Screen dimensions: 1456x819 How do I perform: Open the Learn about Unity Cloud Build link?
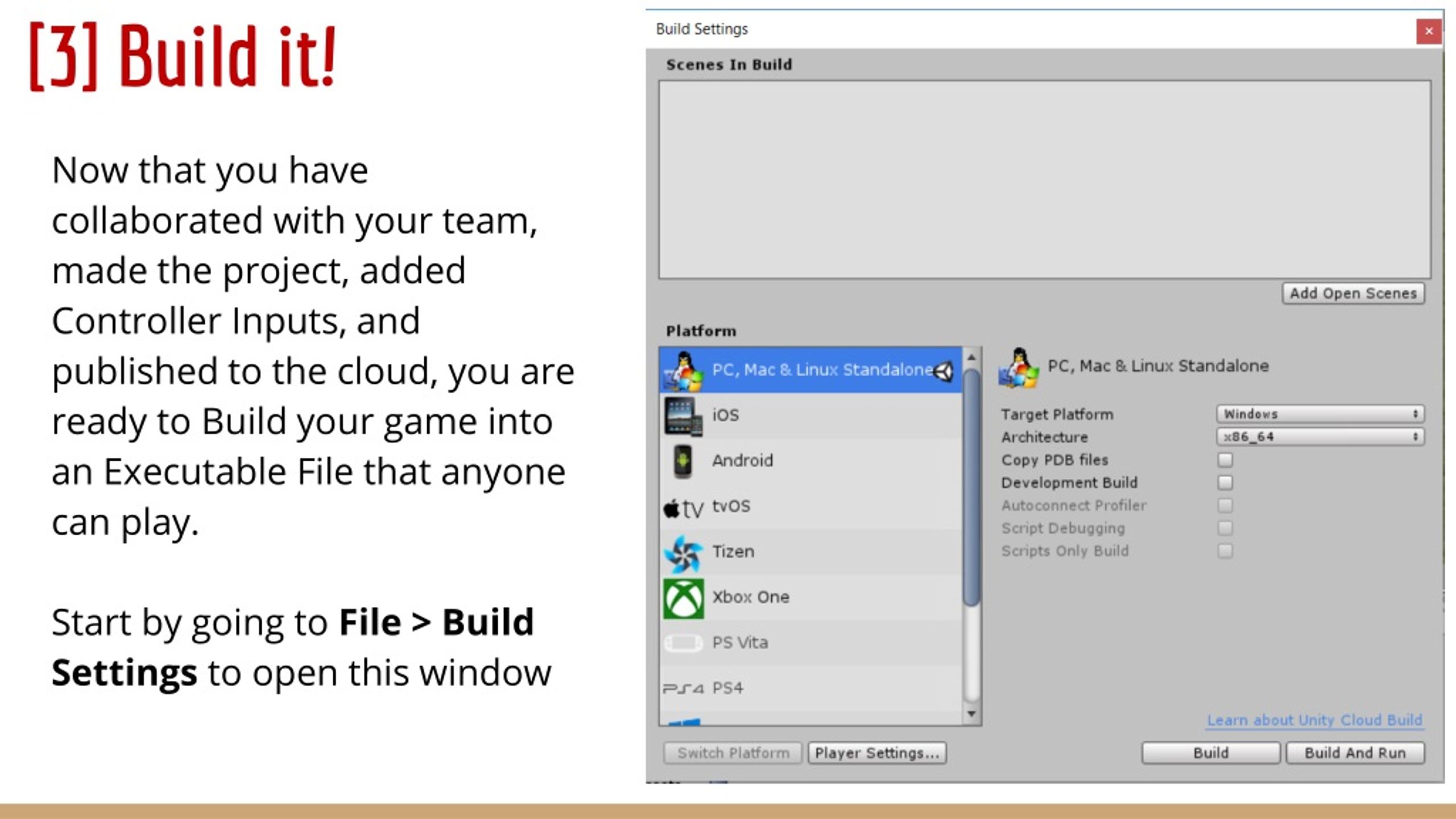coord(1314,720)
